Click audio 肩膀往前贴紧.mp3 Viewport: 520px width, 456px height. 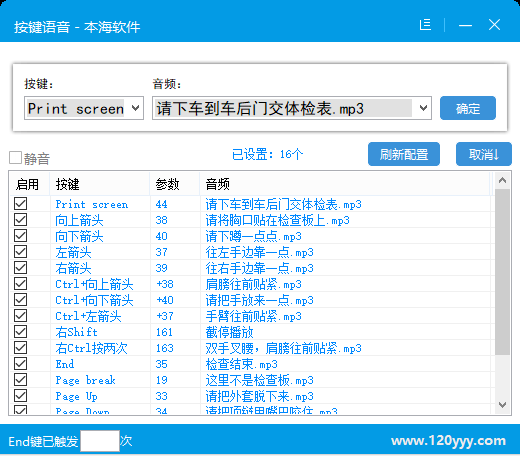pos(253,284)
